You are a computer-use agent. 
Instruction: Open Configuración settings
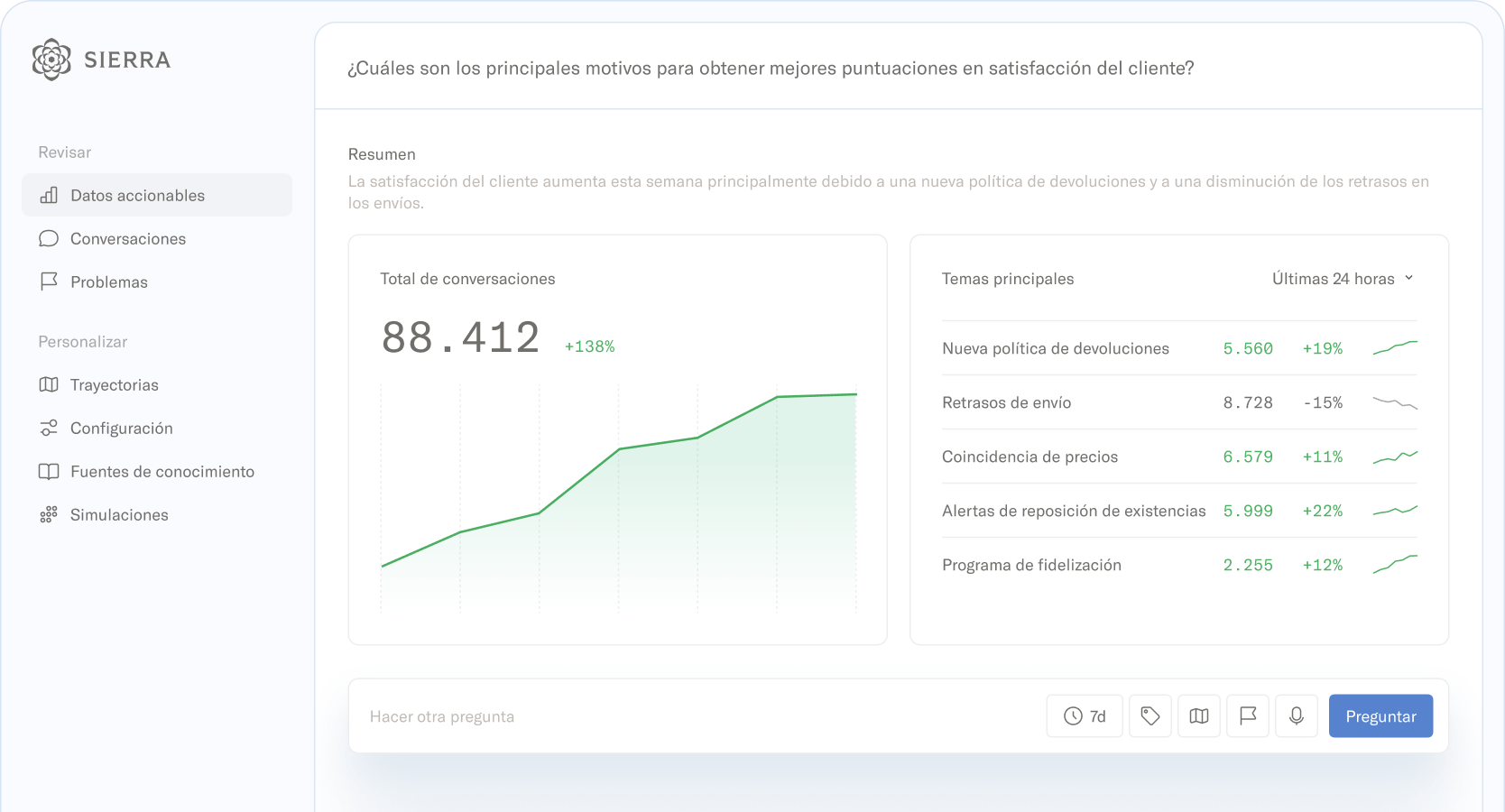pyautogui.click(x=157, y=428)
